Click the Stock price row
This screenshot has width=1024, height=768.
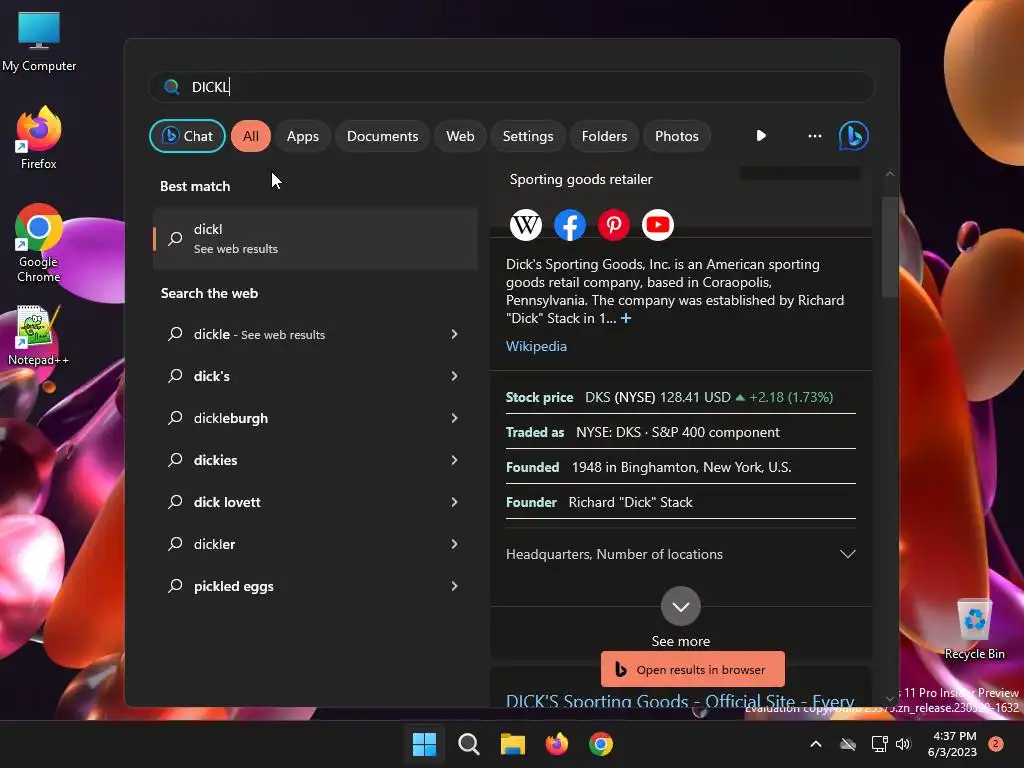click(x=680, y=397)
